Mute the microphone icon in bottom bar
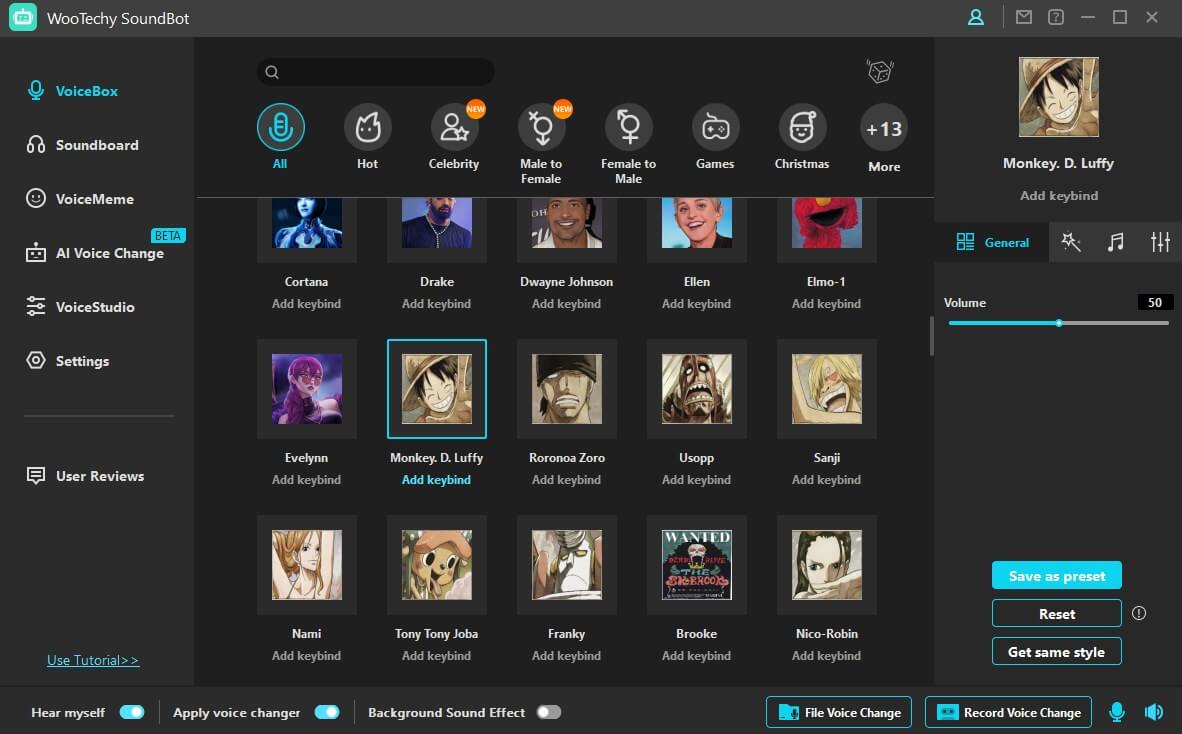The width and height of the screenshot is (1182, 734). (x=1117, y=712)
